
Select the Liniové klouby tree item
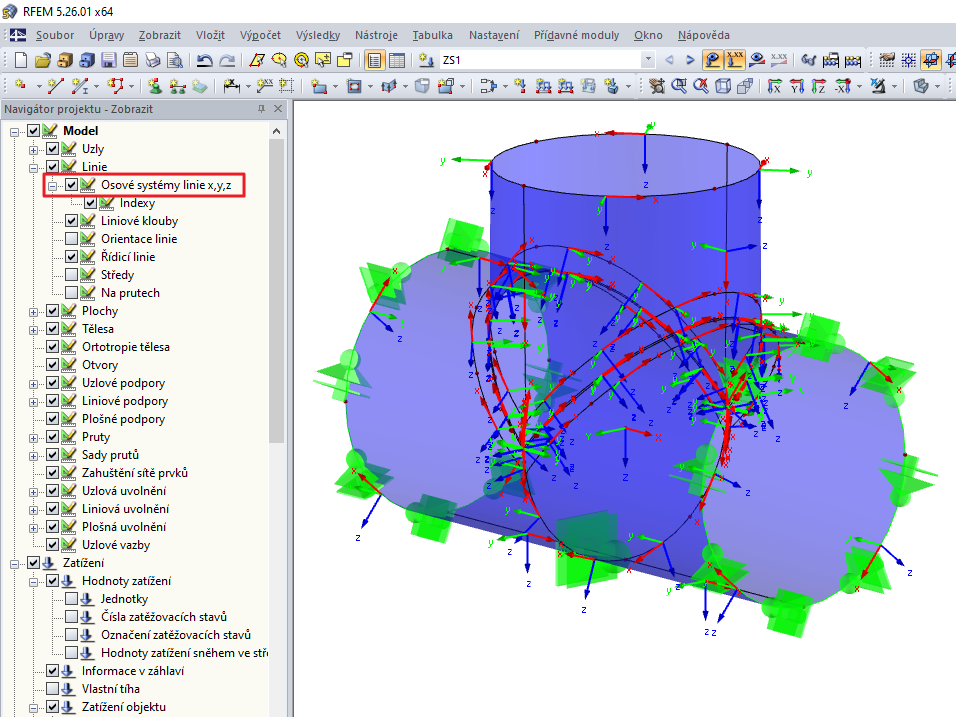point(140,221)
